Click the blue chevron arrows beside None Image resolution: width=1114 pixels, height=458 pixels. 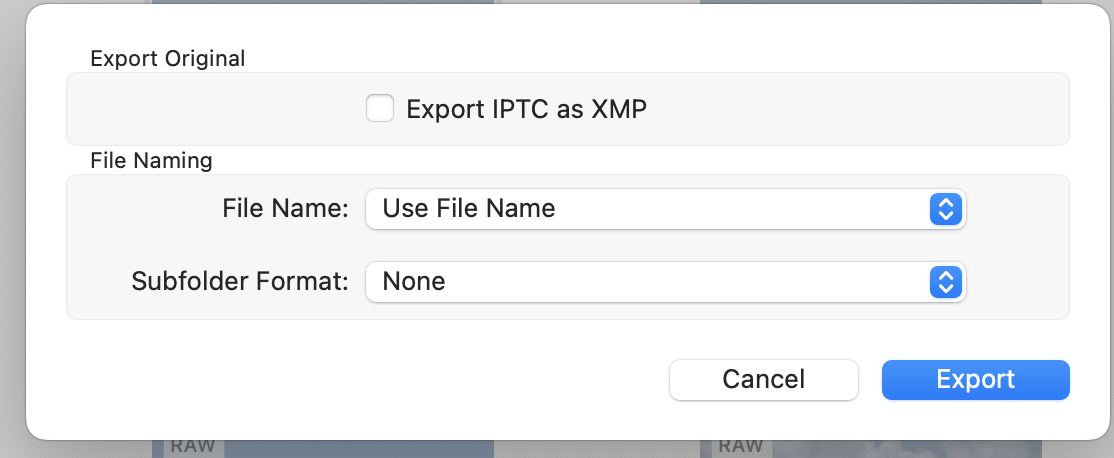tap(945, 281)
